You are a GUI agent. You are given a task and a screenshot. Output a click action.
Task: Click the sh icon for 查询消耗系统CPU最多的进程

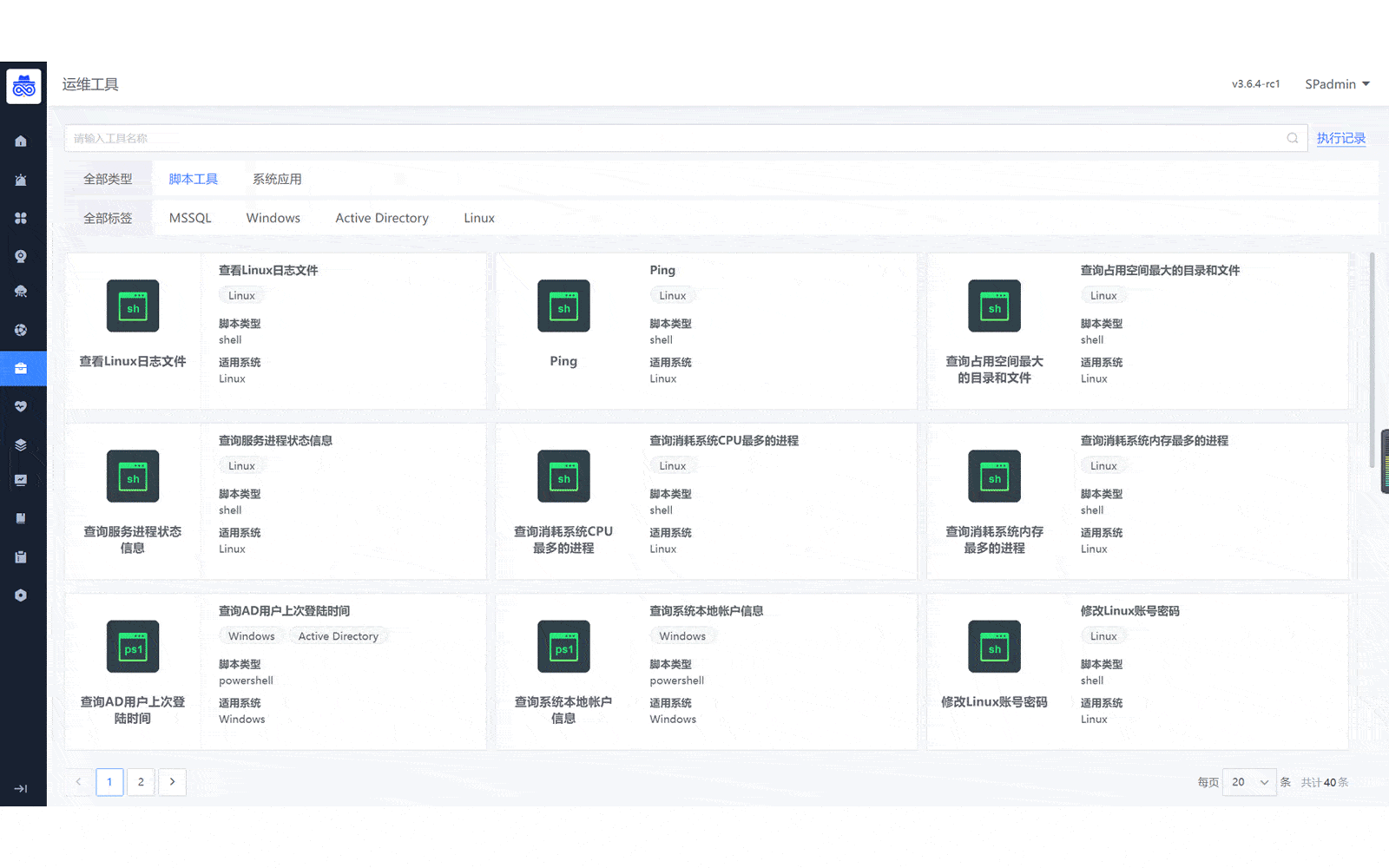[x=563, y=476]
